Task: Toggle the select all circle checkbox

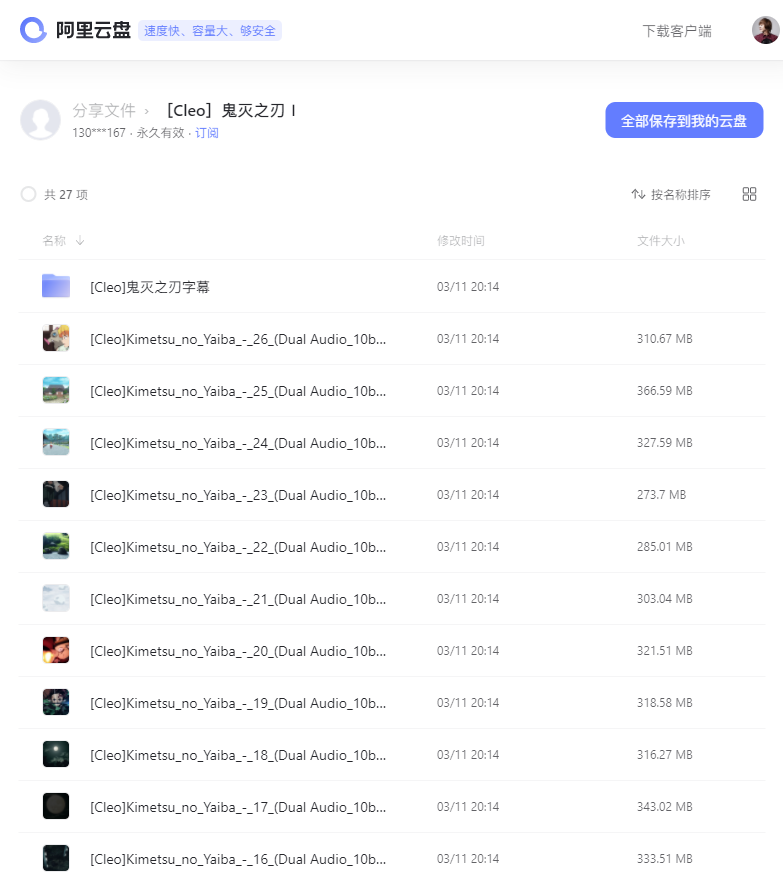Action: (29, 194)
